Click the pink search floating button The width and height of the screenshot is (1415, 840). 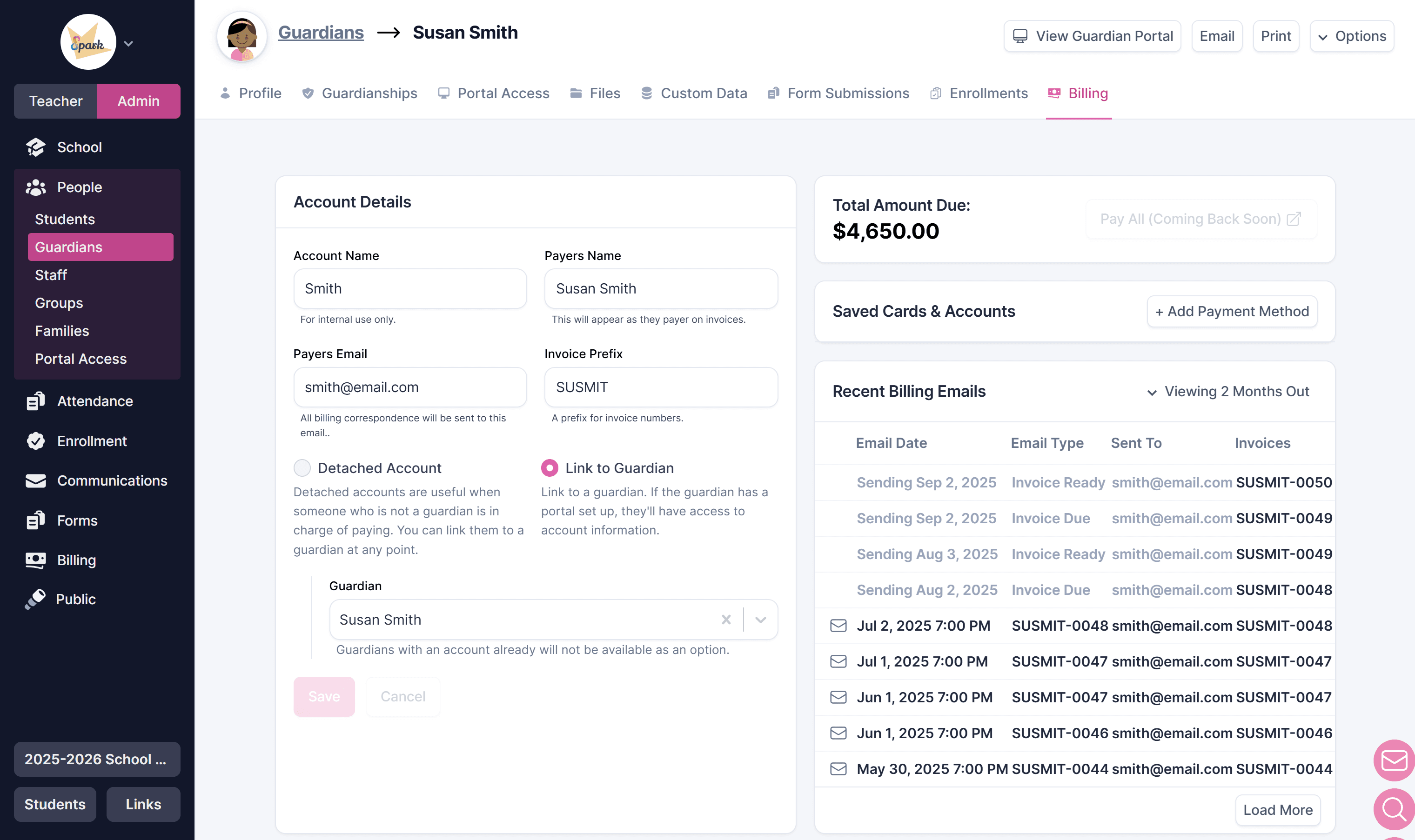[x=1394, y=809]
